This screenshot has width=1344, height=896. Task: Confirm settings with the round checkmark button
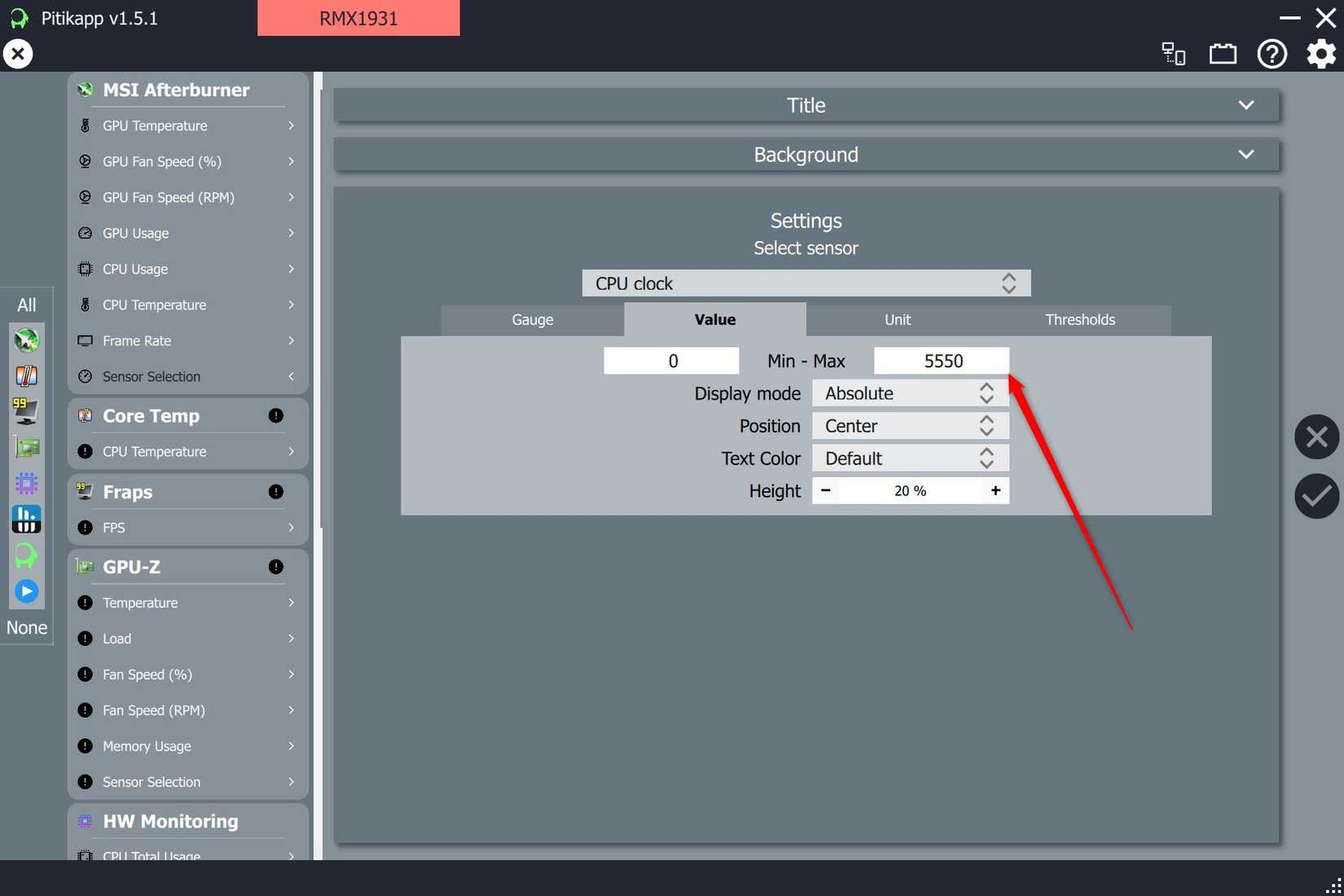1316,496
